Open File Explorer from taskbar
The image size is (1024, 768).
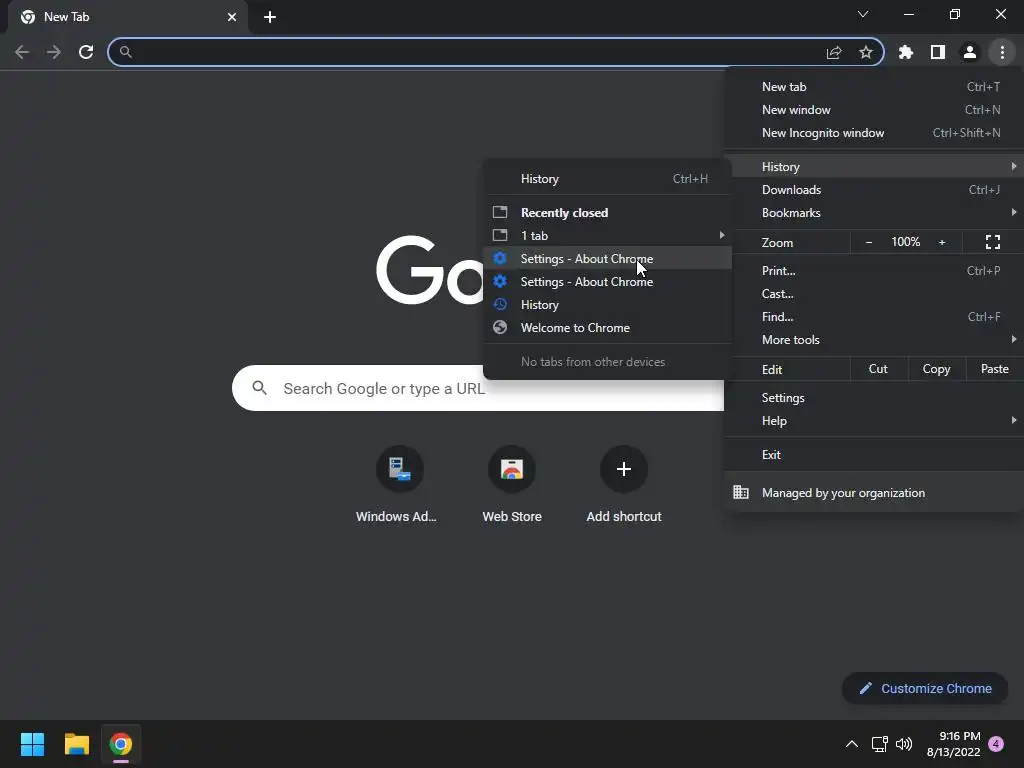coord(76,744)
